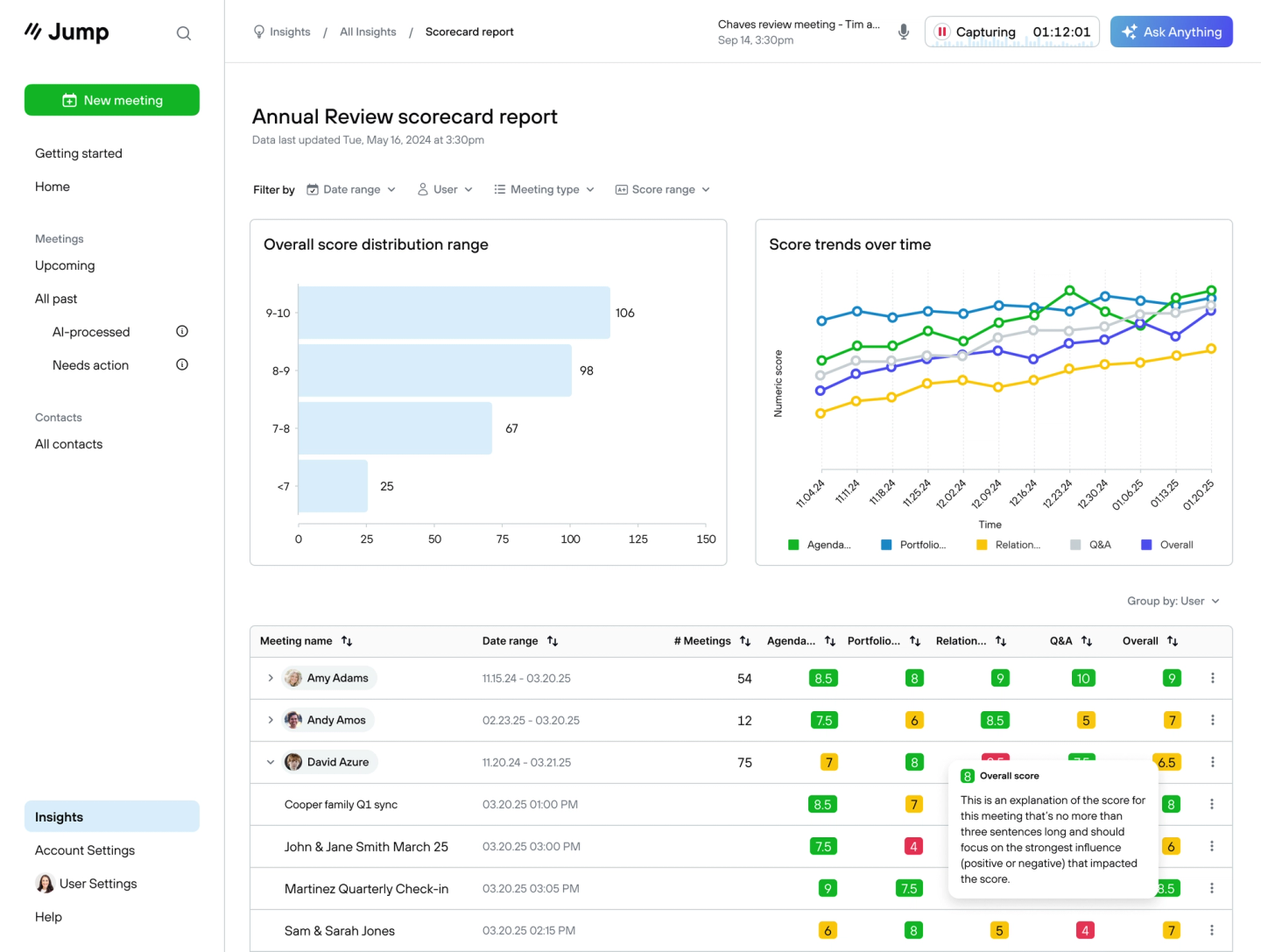
Task: Click the microphone icon near the meeting title
Action: coord(903,32)
